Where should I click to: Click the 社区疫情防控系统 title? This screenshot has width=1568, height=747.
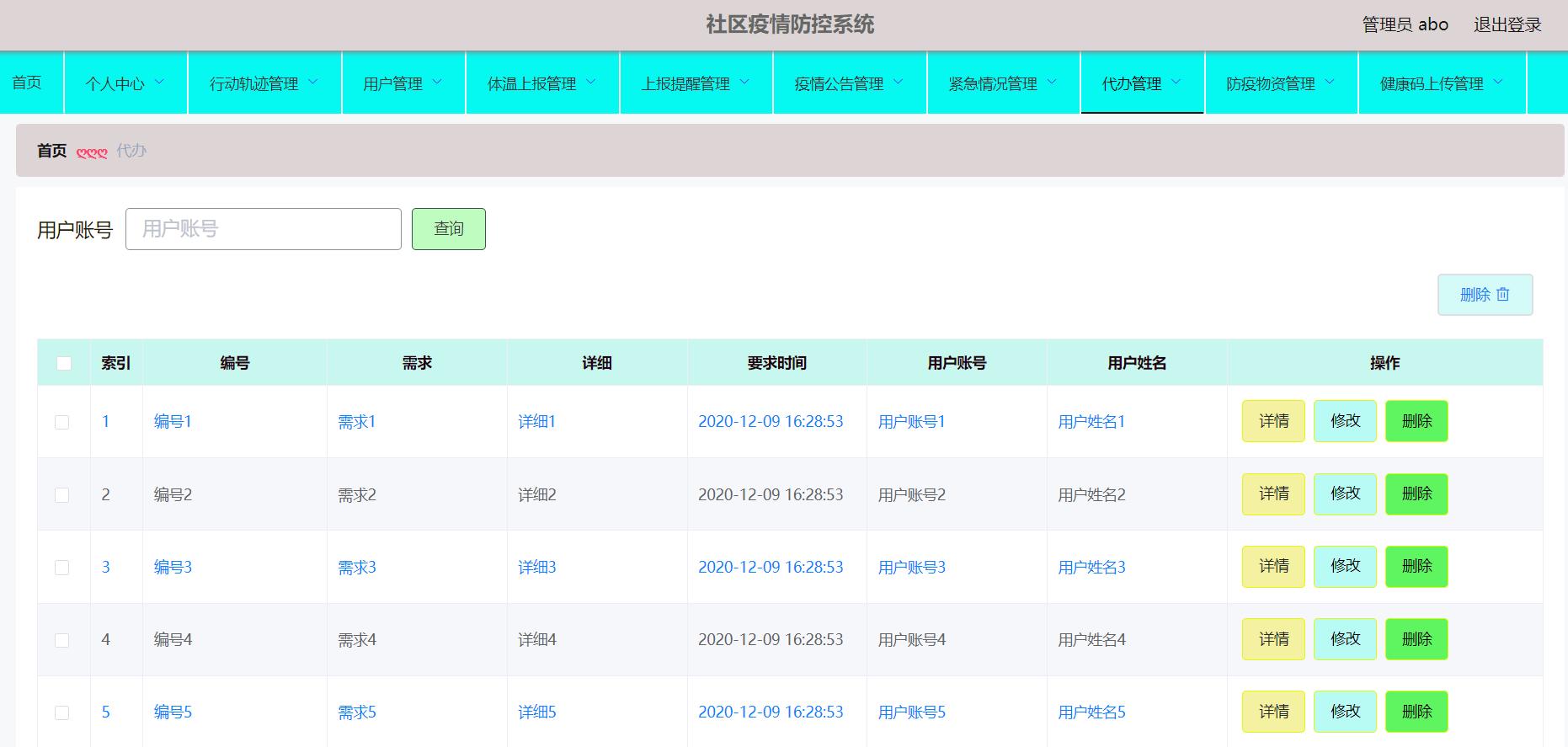coord(790,24)
